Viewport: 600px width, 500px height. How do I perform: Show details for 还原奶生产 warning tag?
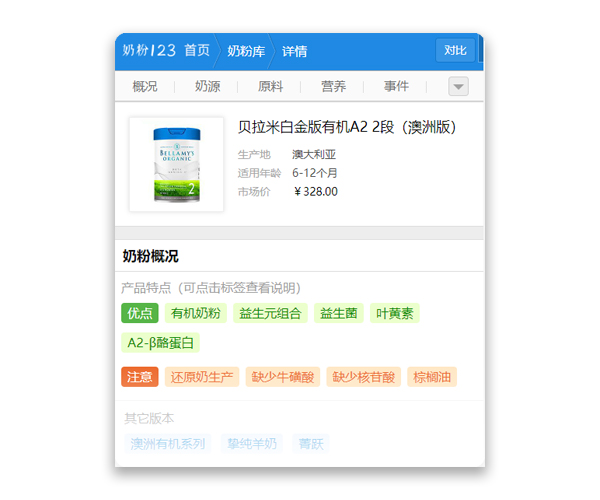coord(202,377)
